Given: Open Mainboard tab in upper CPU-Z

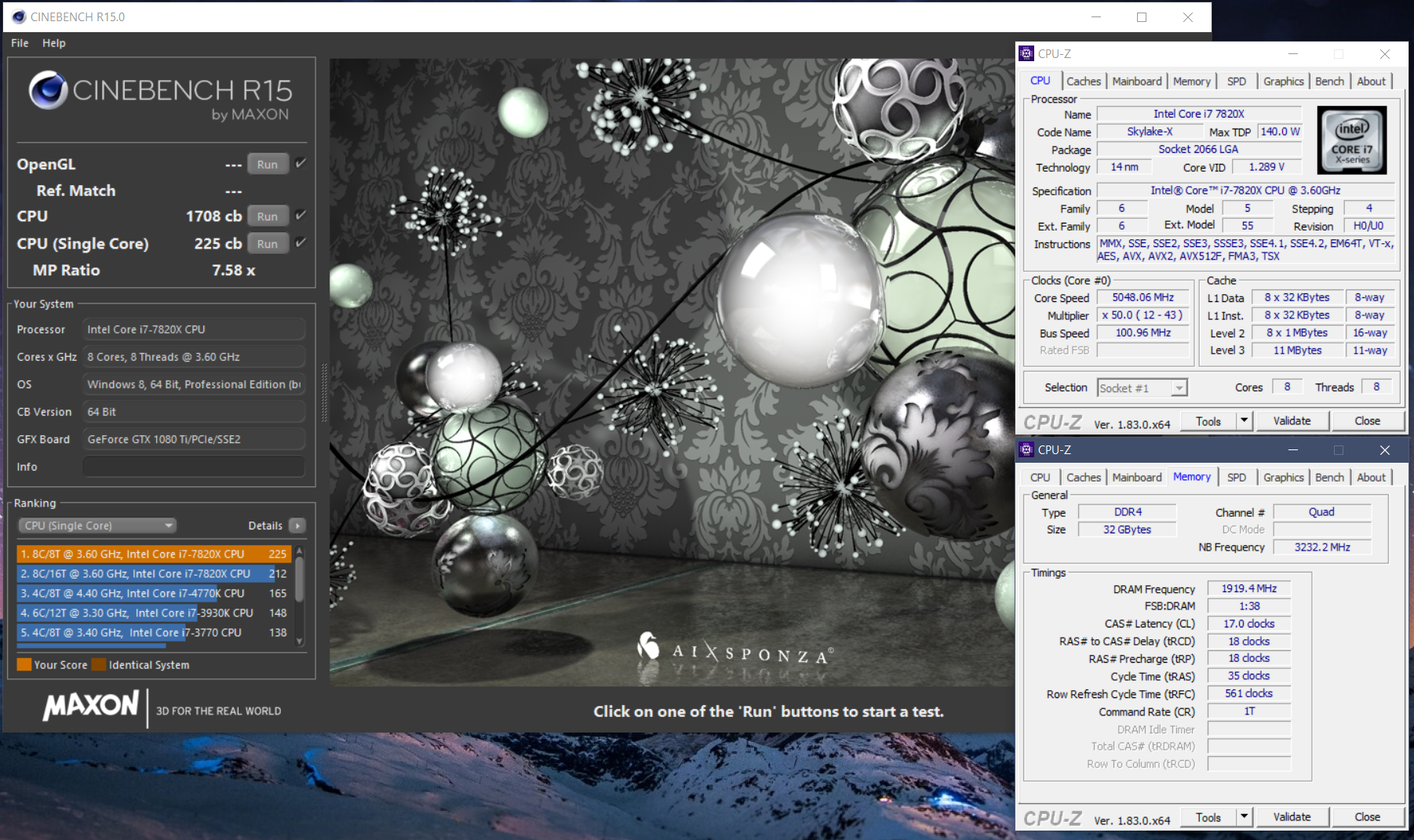Looking at the screenshot, I should (1137, 81).
